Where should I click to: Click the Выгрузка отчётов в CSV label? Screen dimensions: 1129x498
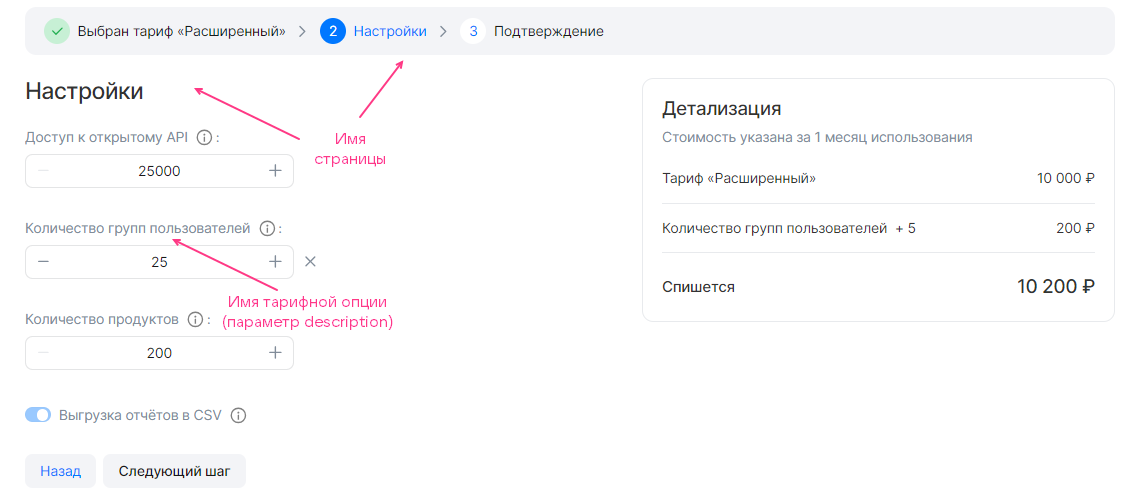[140, 415]
